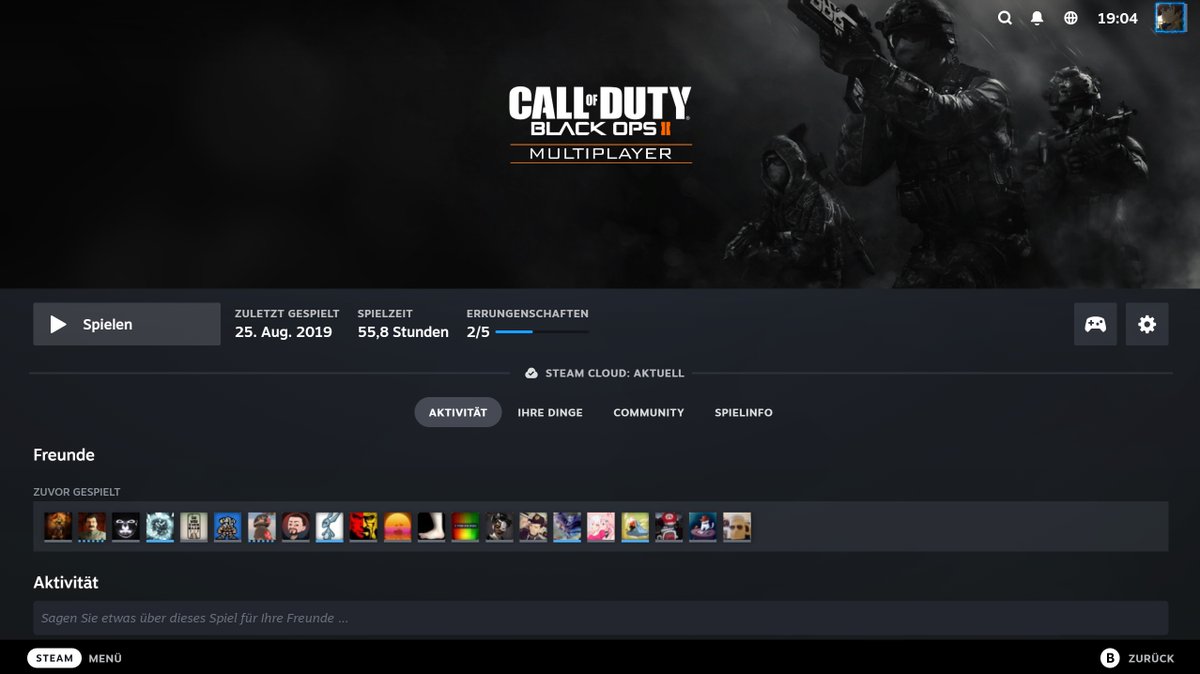Select the AKTIVITÄT tab
1200x674 pixels.
tap(458, 412)
